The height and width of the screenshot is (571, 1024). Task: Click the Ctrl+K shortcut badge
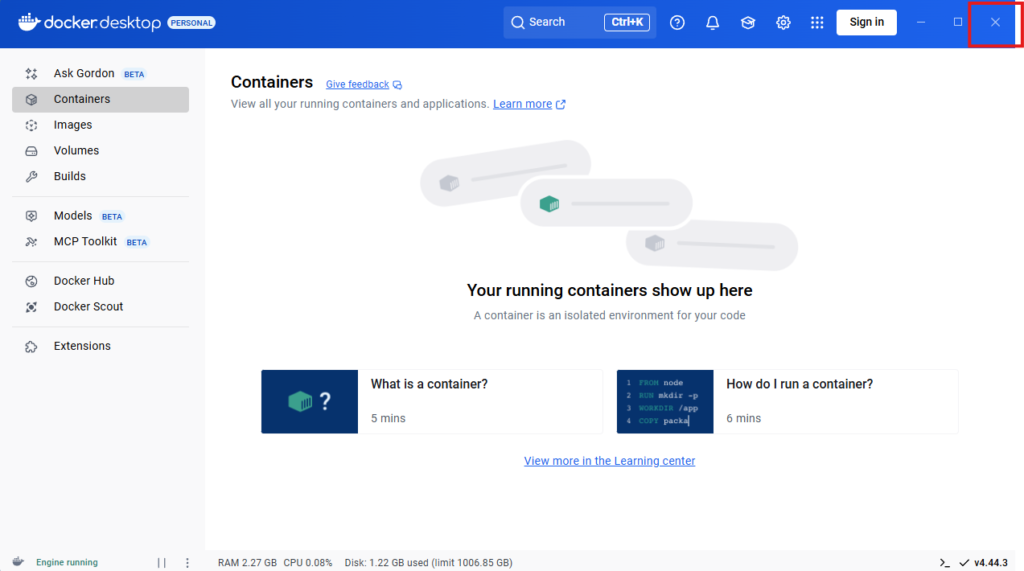pos(627,22)
